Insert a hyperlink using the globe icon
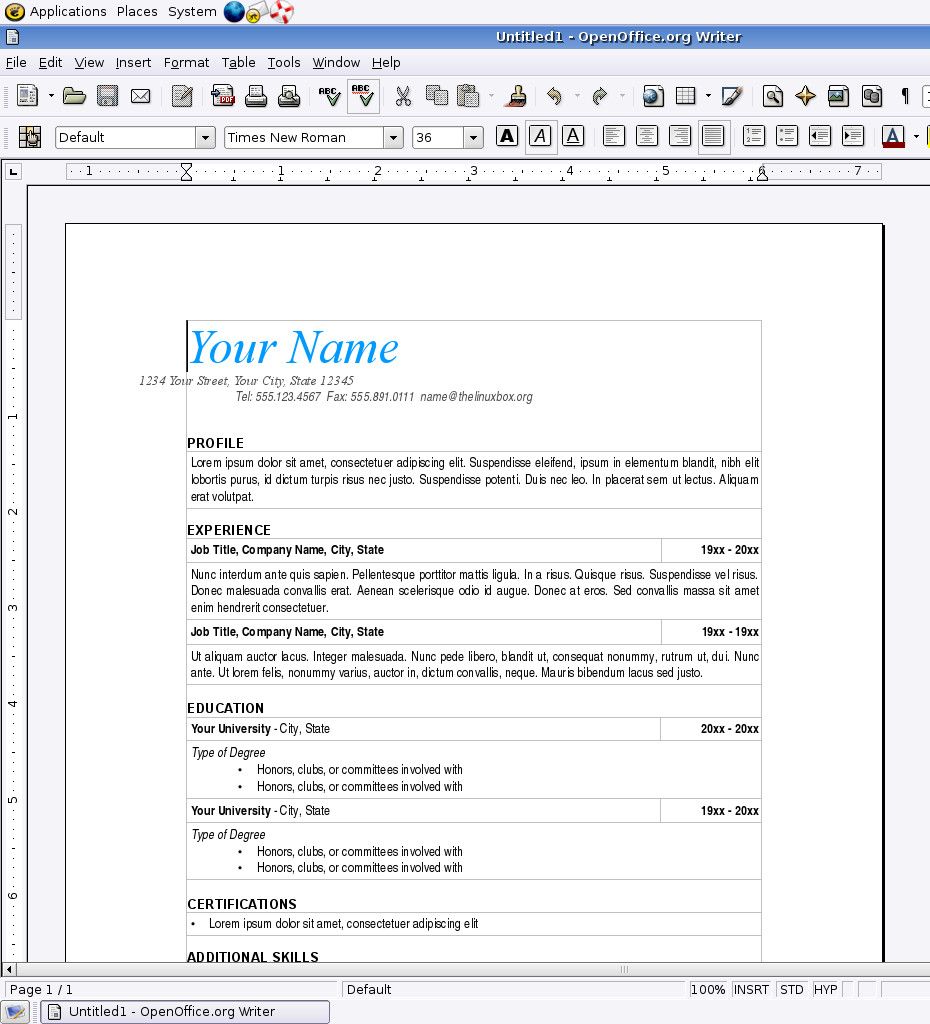Screen dimensions: 930x1024 653,97
